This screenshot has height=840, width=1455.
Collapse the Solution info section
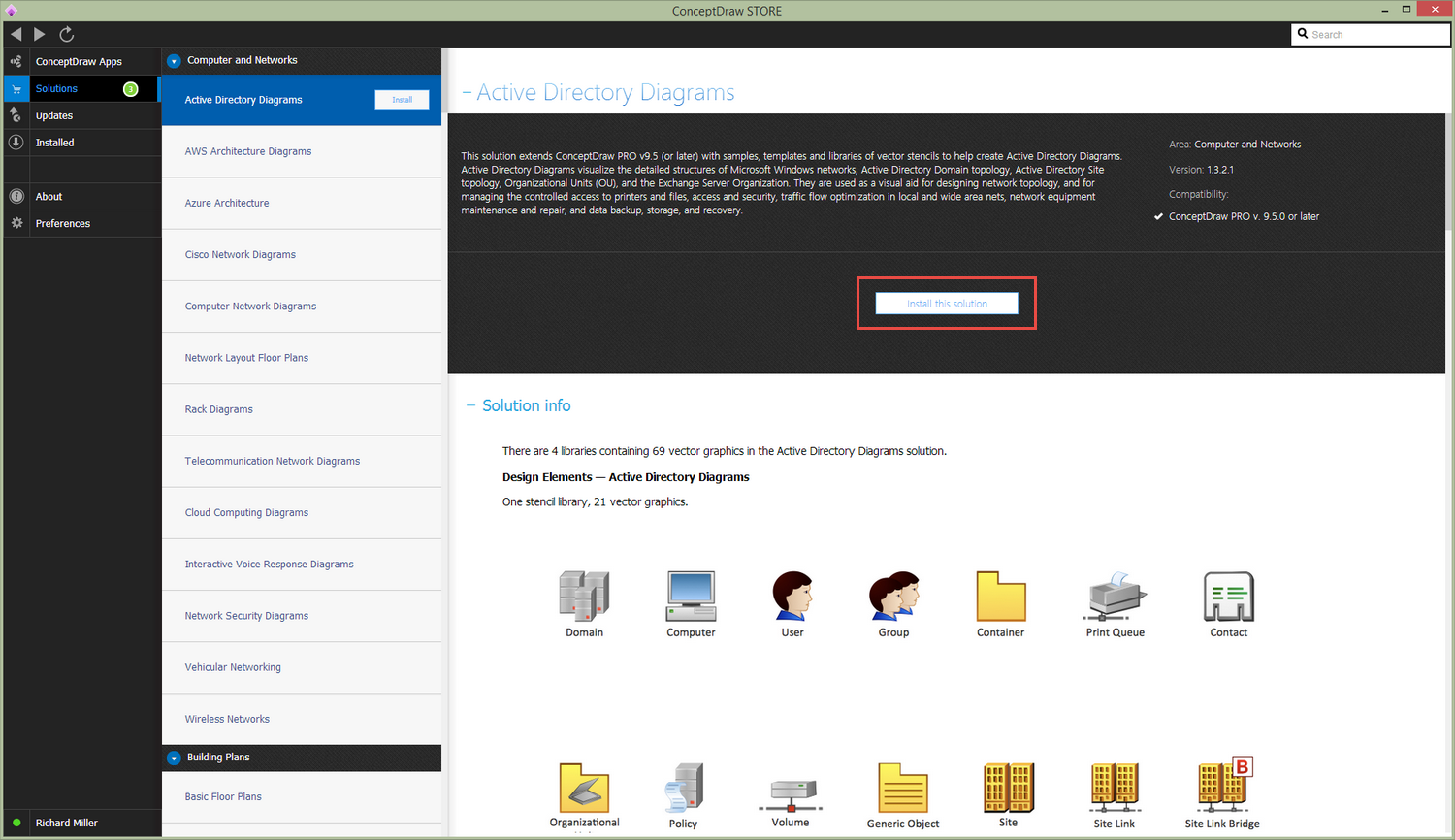(x=471, y=405)
